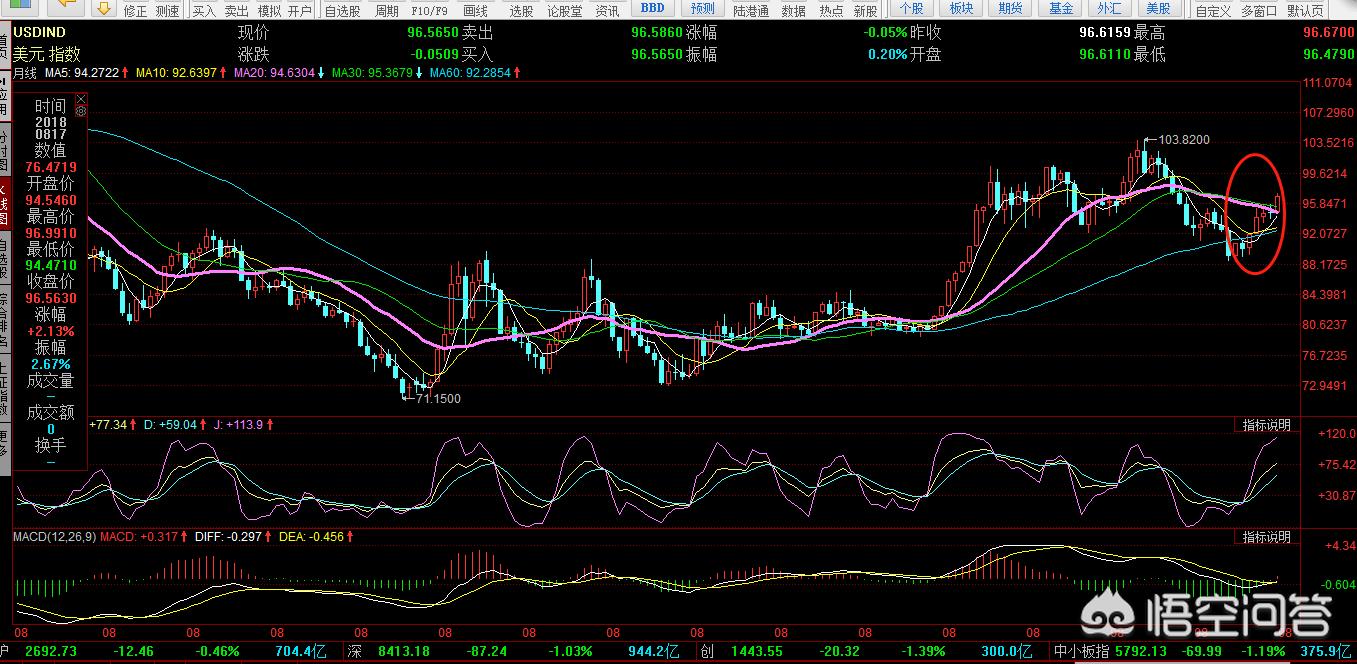Open the 数据 data section

click(x=794, y=10)
